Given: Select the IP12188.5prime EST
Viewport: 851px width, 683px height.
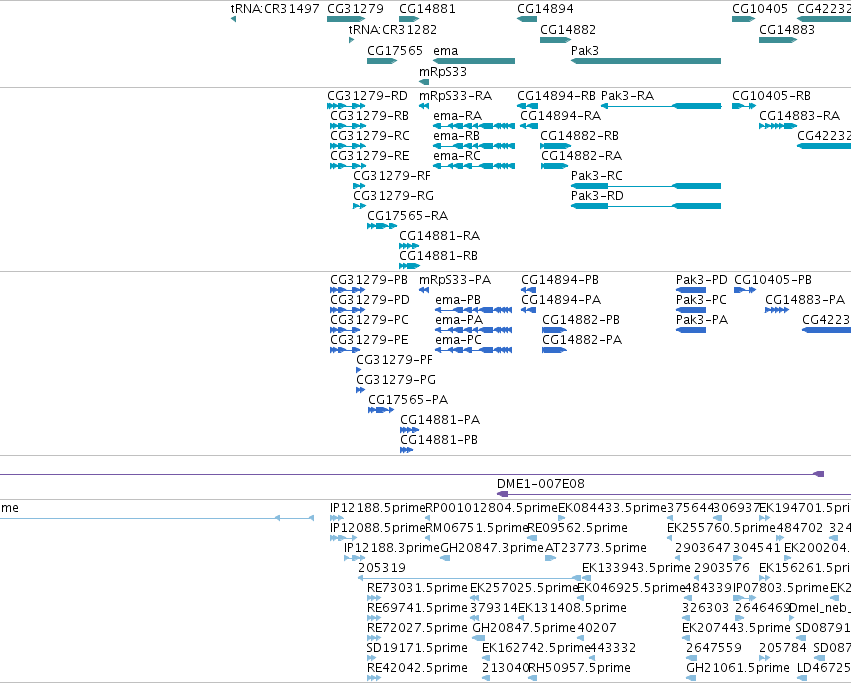Looking at the screenshot, I should (x=336, y=518).
